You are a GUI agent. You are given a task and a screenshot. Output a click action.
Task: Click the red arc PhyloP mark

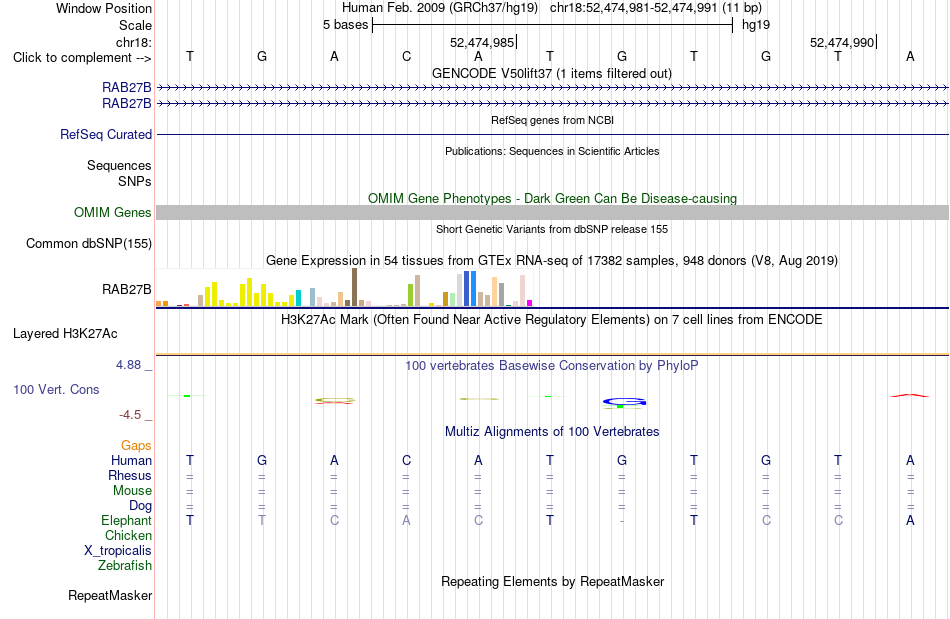pos(909,396)
